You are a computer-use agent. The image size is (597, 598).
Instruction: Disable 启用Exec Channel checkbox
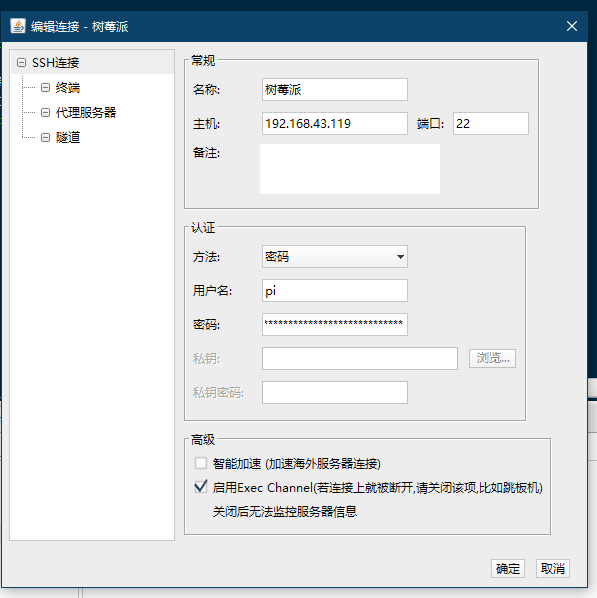[x=201, y=487]
